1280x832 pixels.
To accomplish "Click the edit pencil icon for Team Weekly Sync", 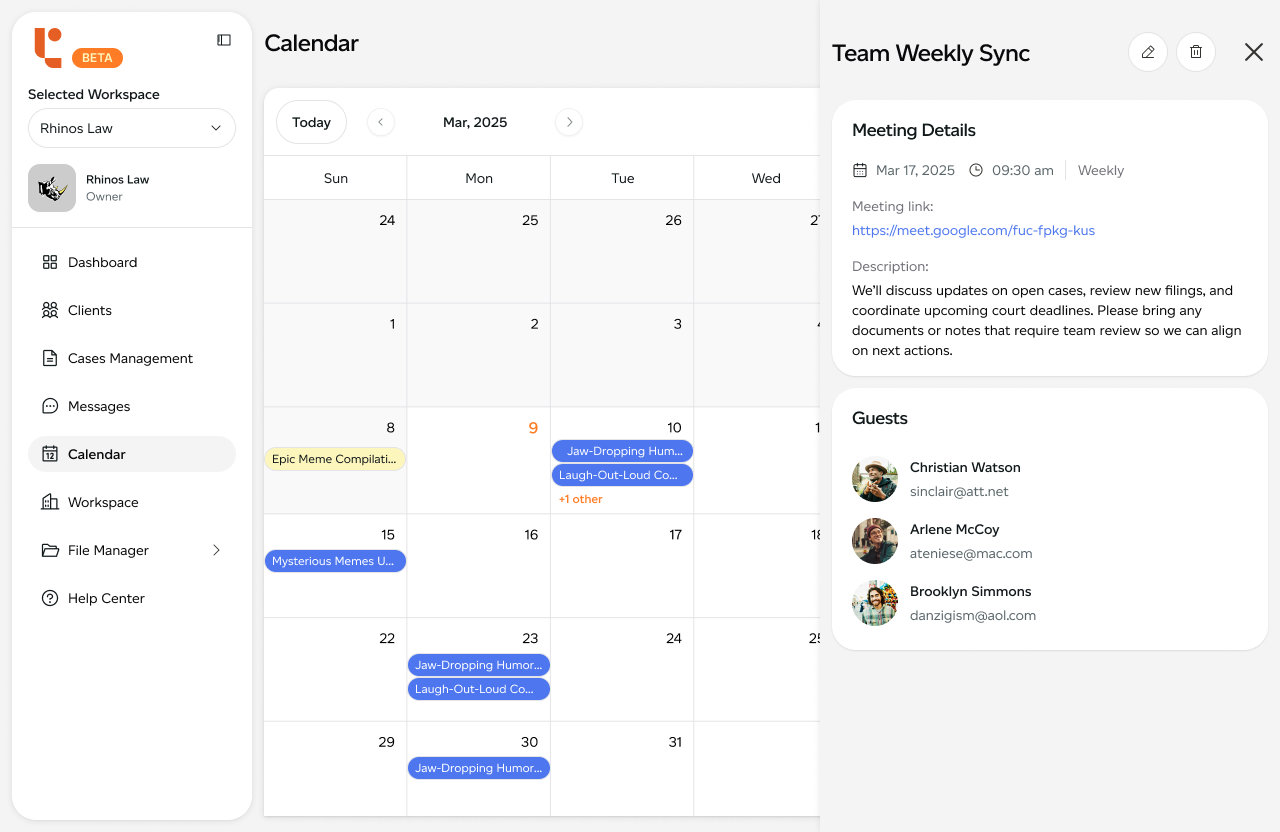I will coord(1147,52).
